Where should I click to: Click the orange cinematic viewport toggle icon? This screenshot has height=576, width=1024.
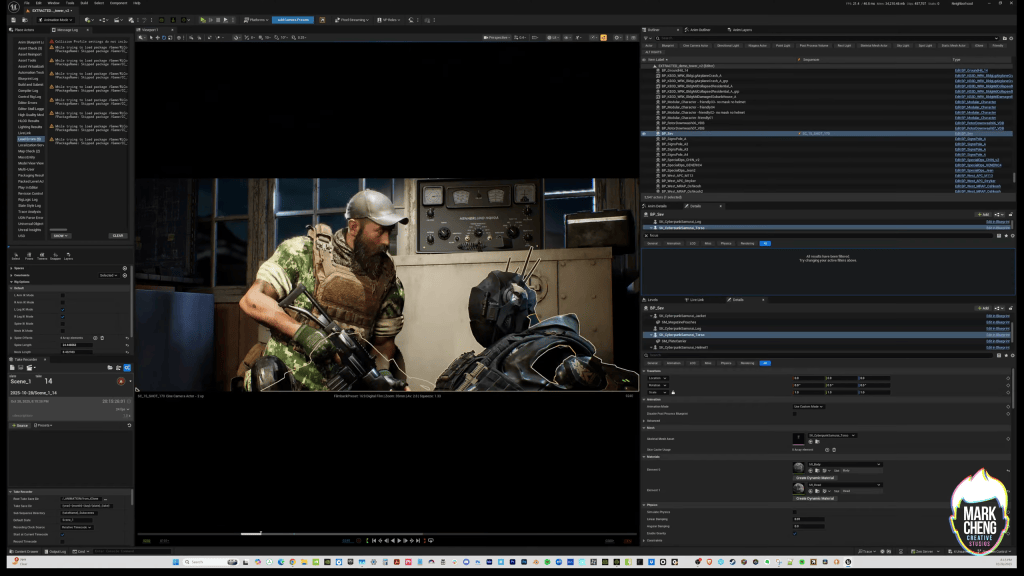(x=603, y=37)
